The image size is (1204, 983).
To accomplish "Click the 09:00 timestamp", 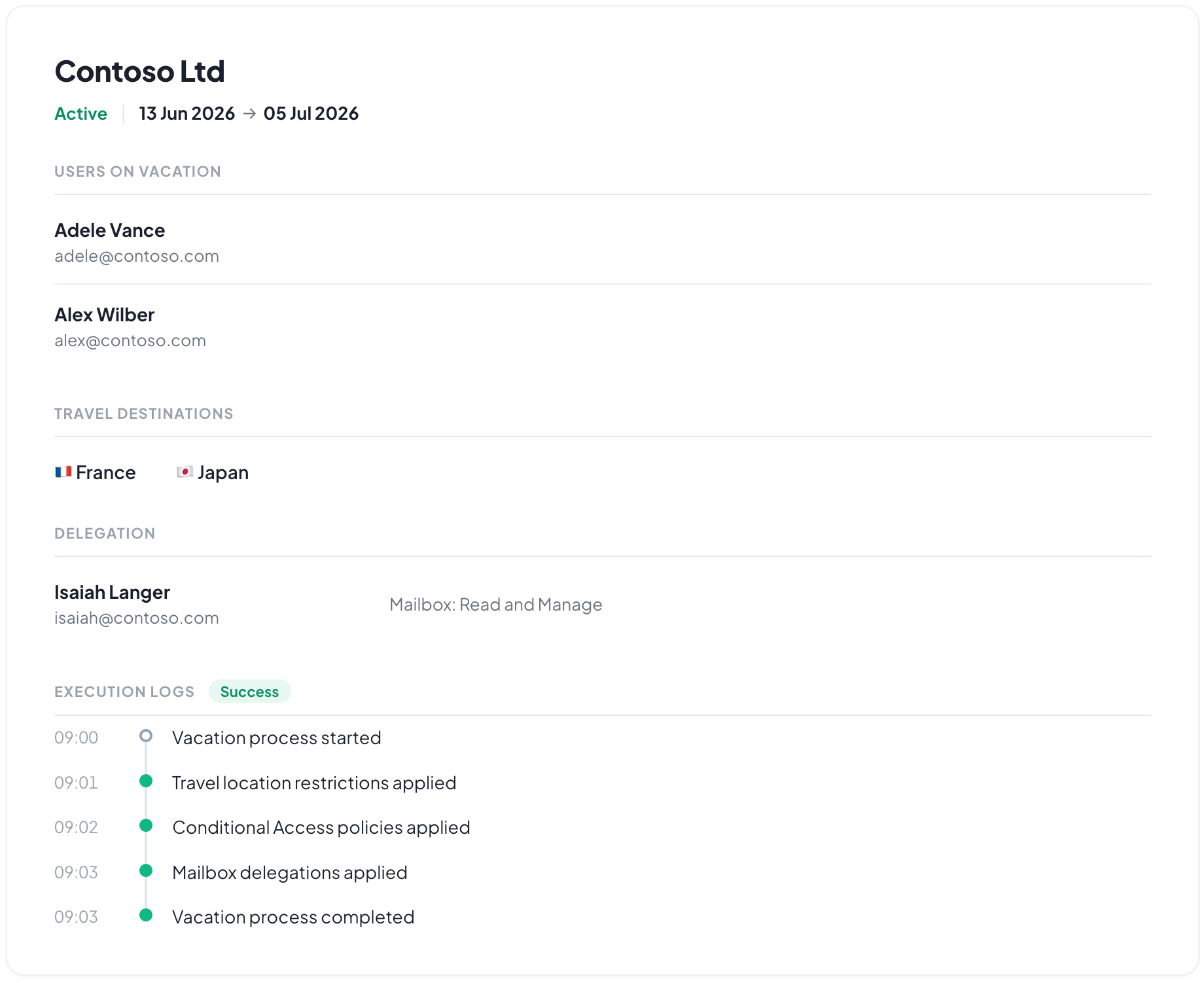I will (x=76, y=738).
